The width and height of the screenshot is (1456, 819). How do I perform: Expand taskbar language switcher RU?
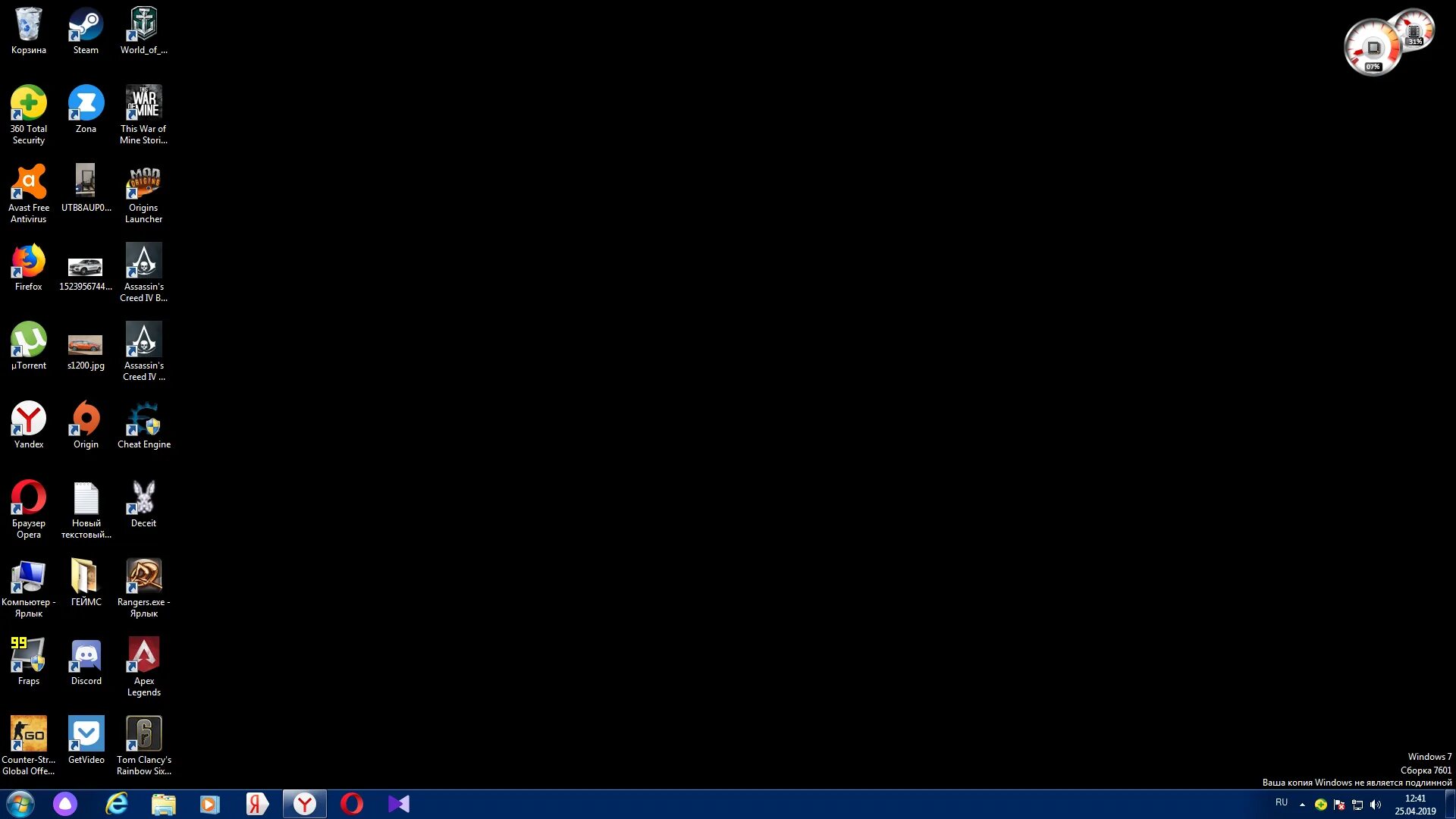click(x=1281, y=803)
